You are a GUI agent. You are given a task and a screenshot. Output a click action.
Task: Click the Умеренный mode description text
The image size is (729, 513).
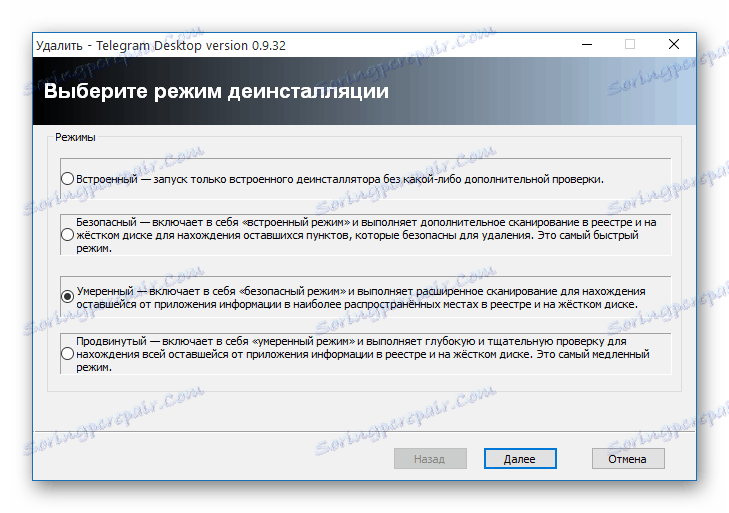[361, 298]
